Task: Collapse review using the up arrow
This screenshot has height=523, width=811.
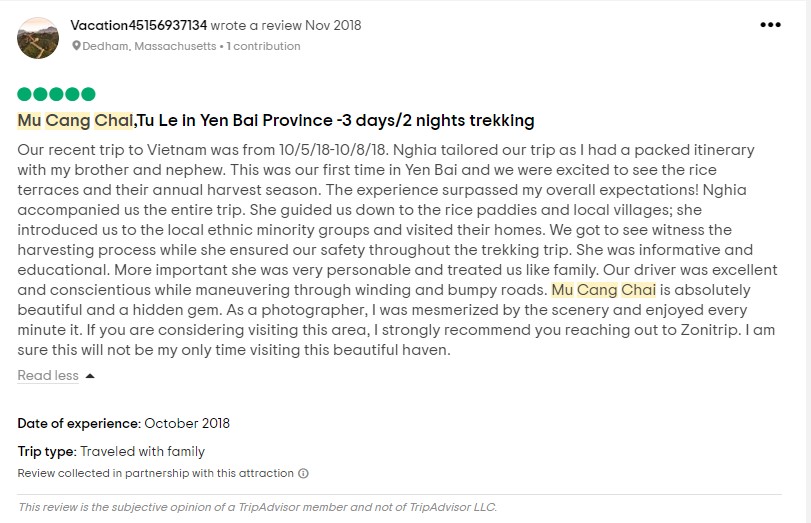Action: 90,376
